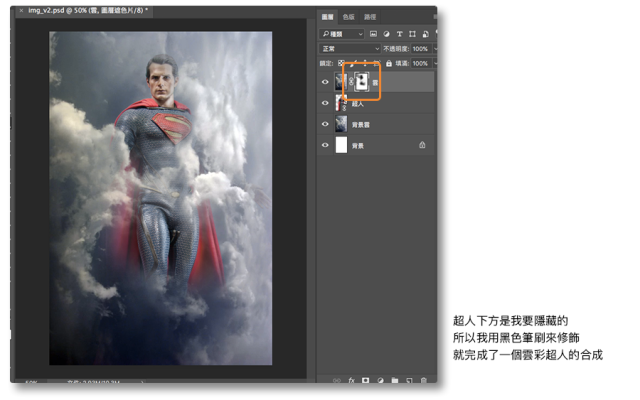Switch to the 色版 tab

coord(348,17)
